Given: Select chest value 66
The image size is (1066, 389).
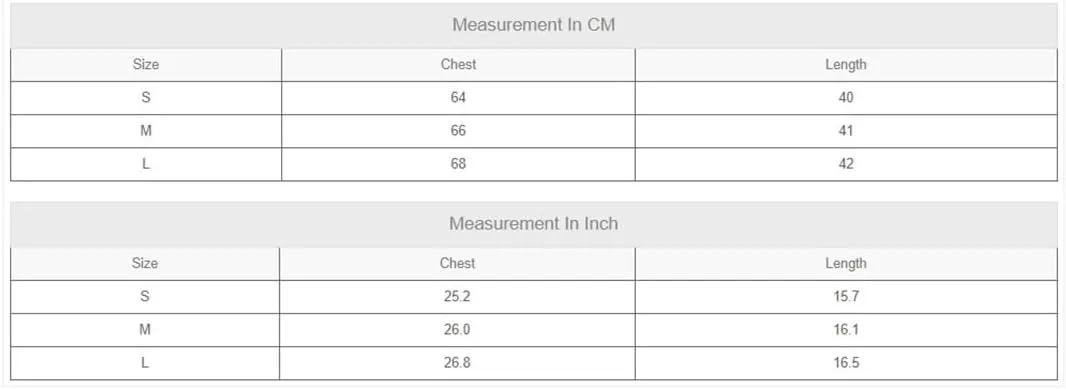Looking at the screenshot, I should (458, 131).
